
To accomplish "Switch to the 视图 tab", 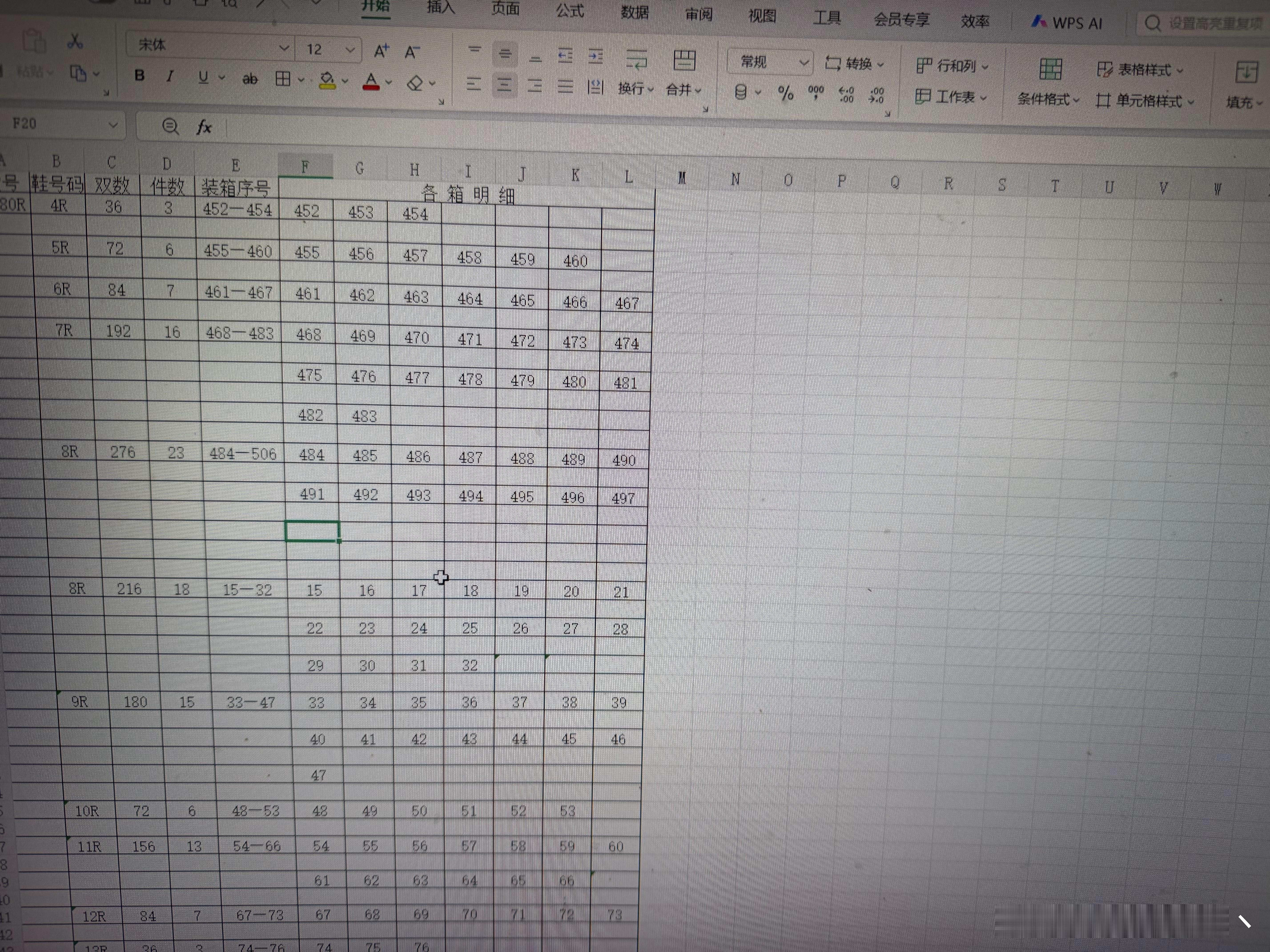I will coord(762,16).
